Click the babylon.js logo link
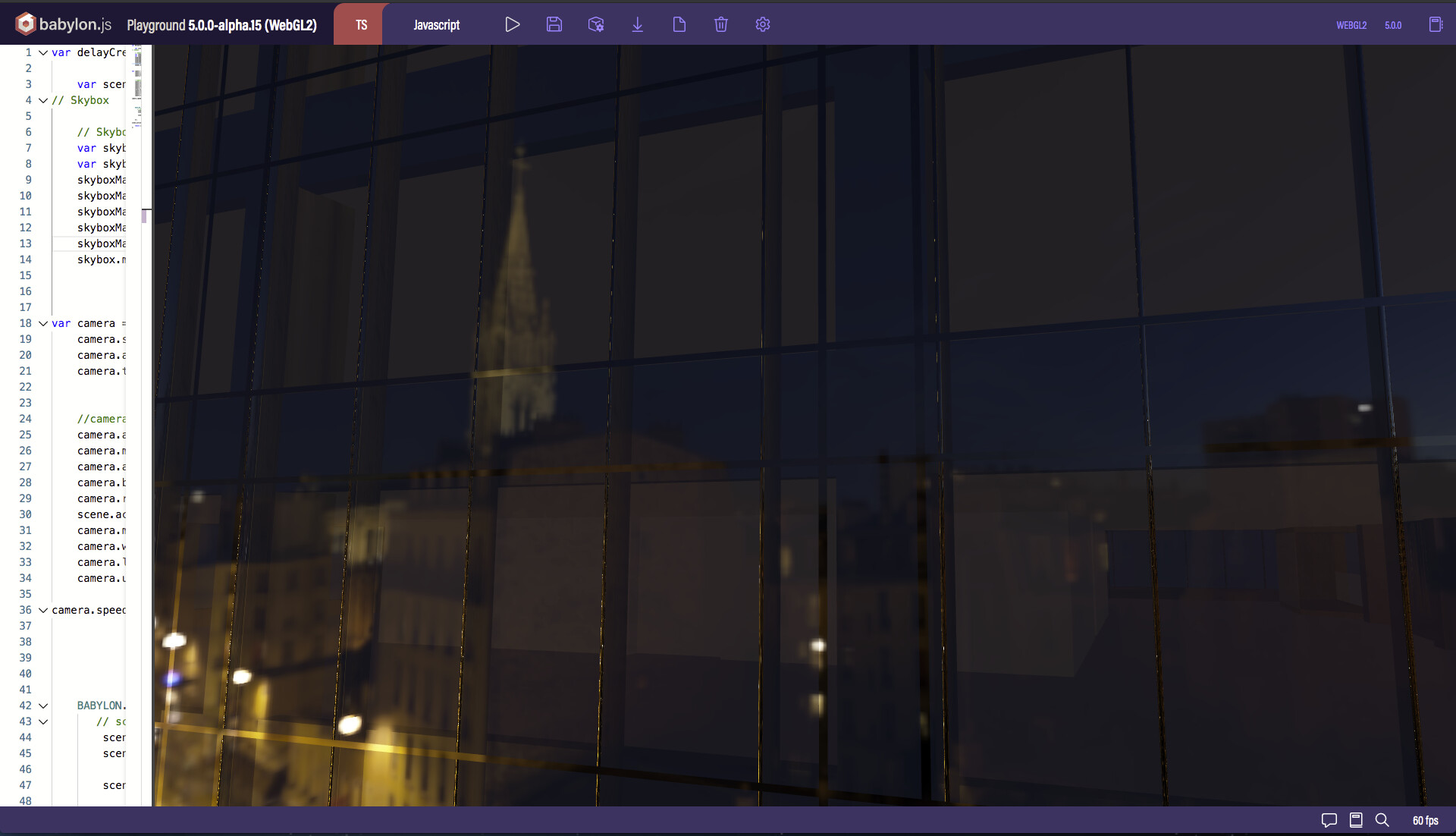 point(64,24)
